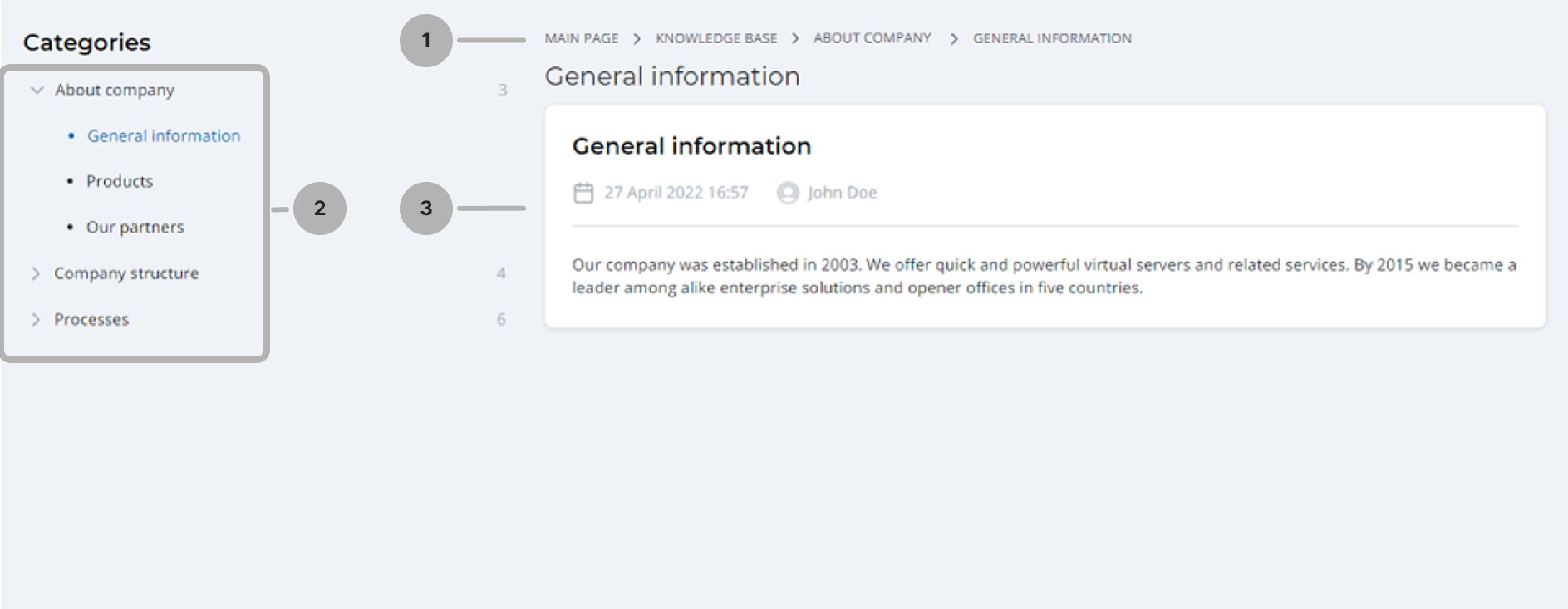Image resolution: width=1568 pixels, height=609 pixels.
Task: Open Knowledge Base breadcrumb link
Action: point(715,38)
